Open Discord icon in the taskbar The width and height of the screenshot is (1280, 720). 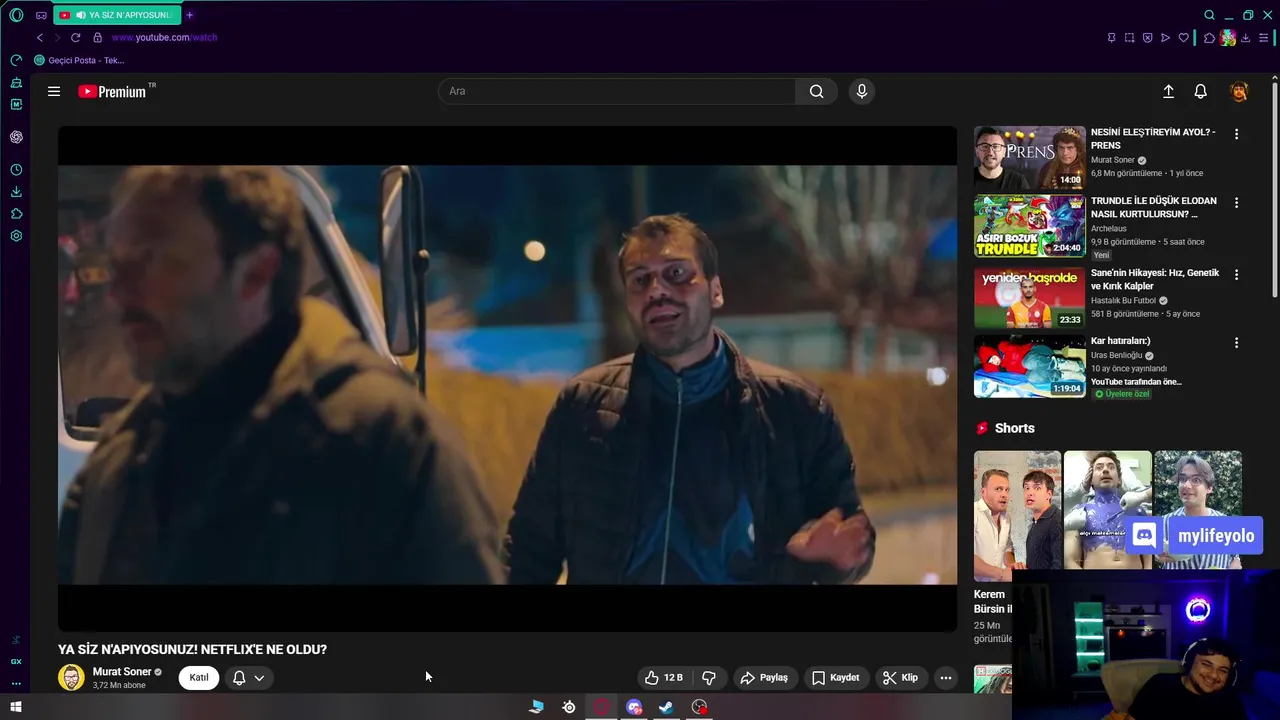coord(634,707)
